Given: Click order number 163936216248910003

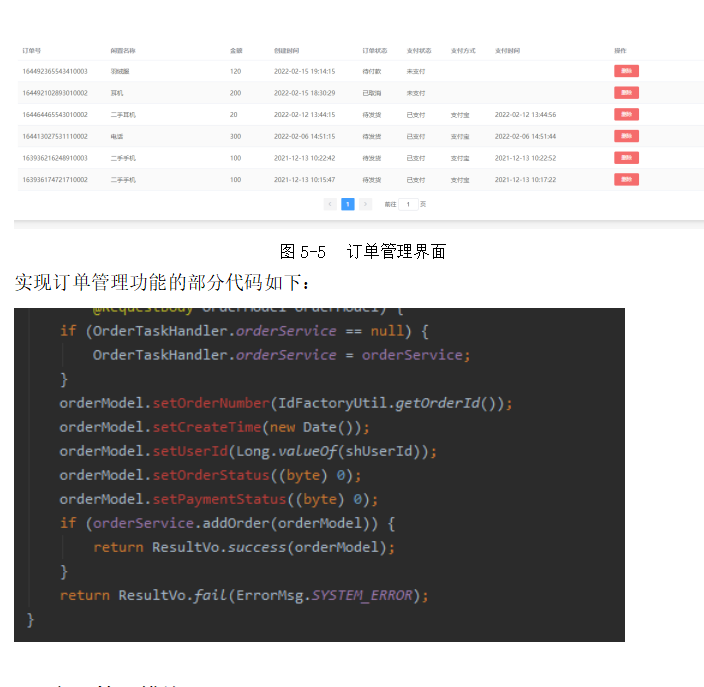Looking at the screenshot, I should 55,158.
